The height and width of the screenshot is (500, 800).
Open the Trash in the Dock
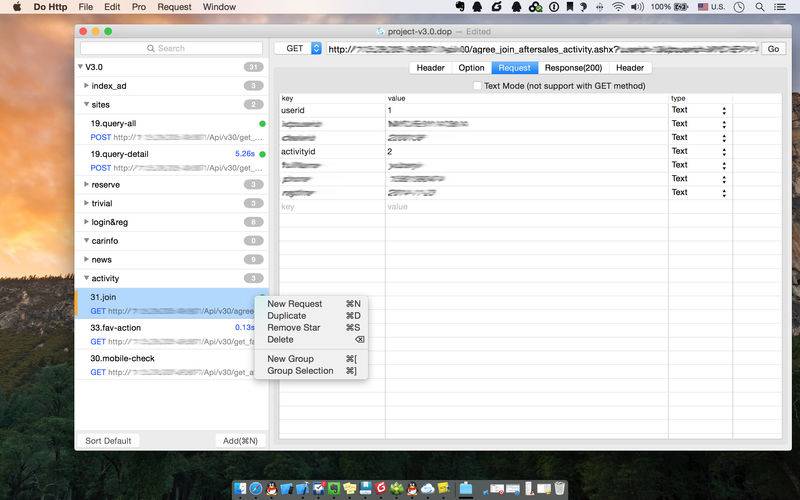(561, 488)
